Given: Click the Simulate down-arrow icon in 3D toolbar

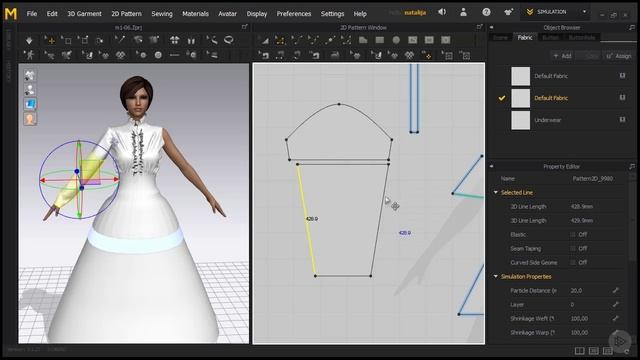Looking at the screenshot, I should pyautogui.click(x=29, y=40).
